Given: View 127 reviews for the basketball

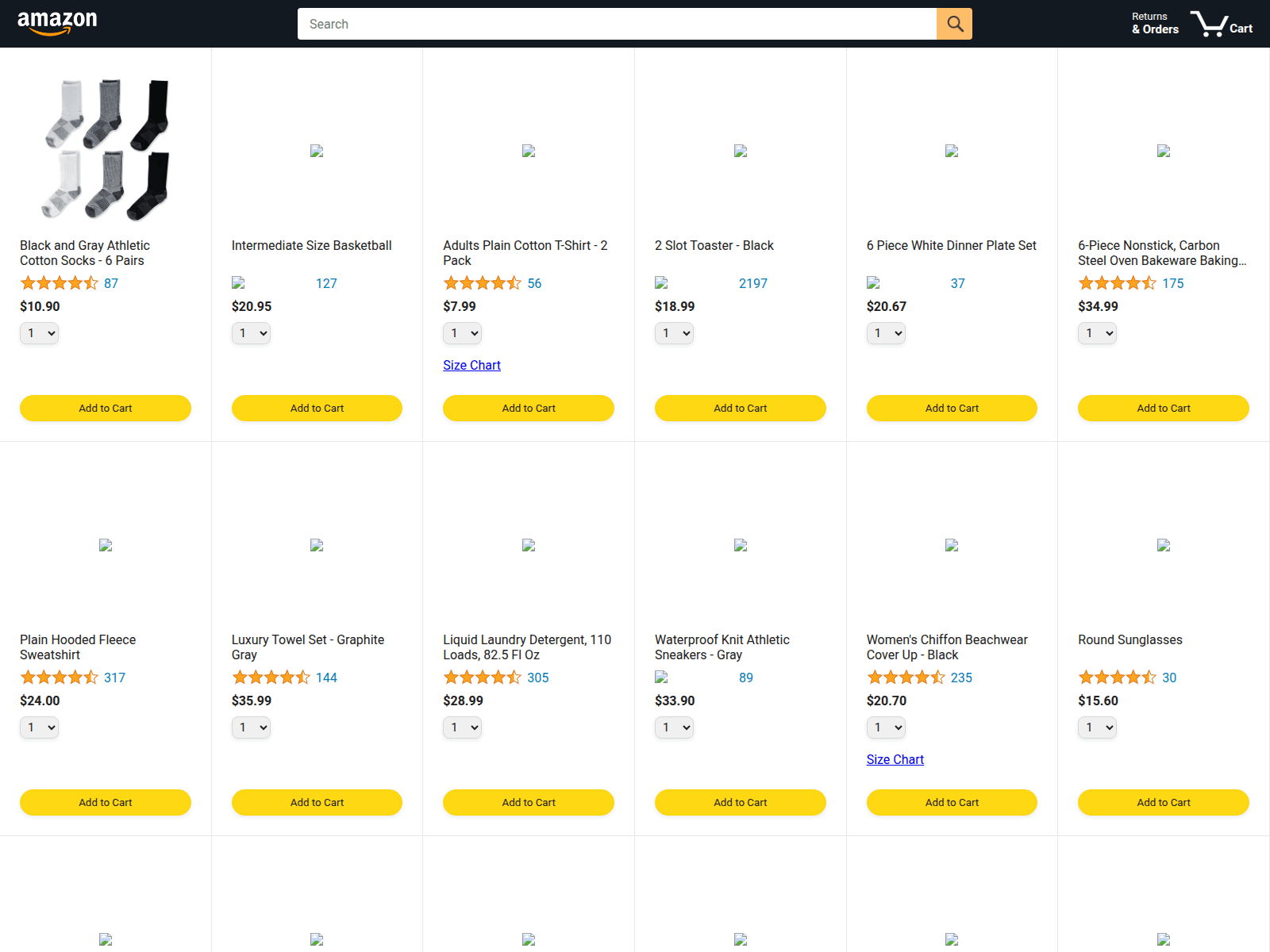Looking at the screenshot, I should (326, 283).
